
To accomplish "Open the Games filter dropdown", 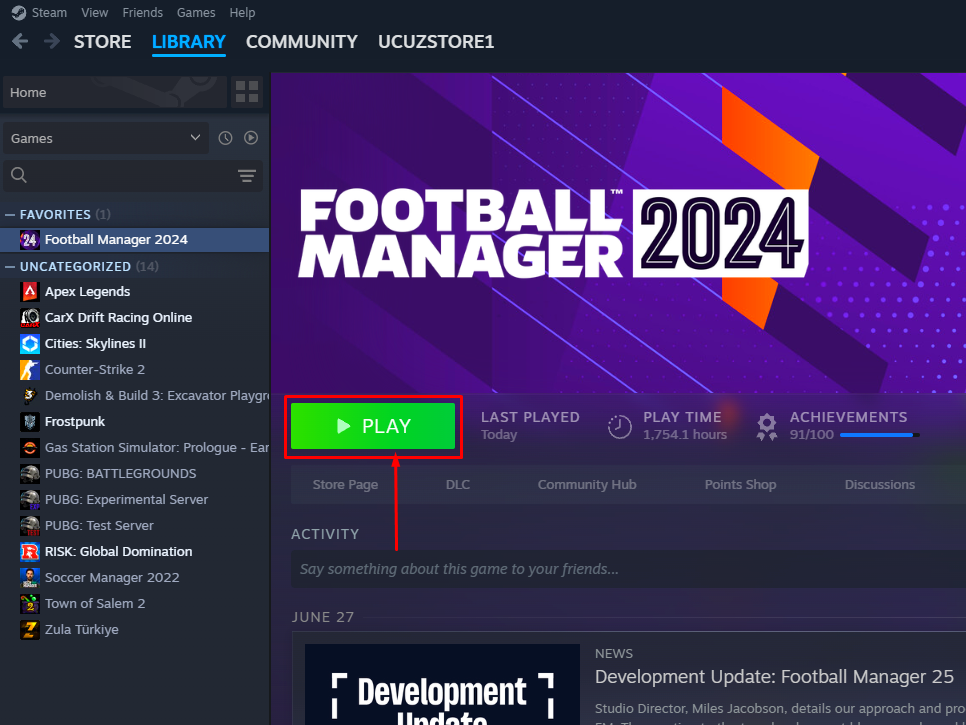I will [x=105, y=138].
